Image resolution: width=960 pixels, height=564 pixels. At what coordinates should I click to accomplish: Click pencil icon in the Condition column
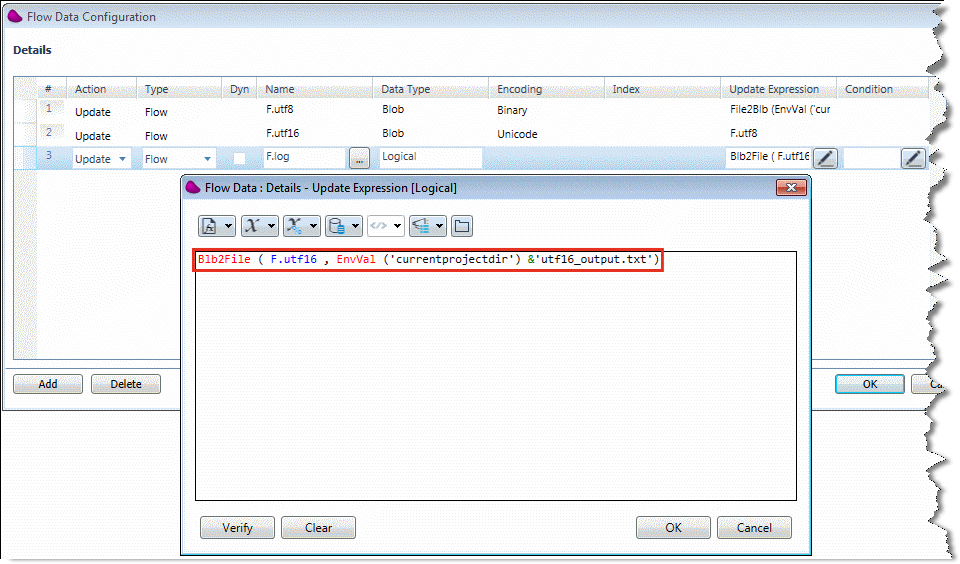(x=913, y=158)
